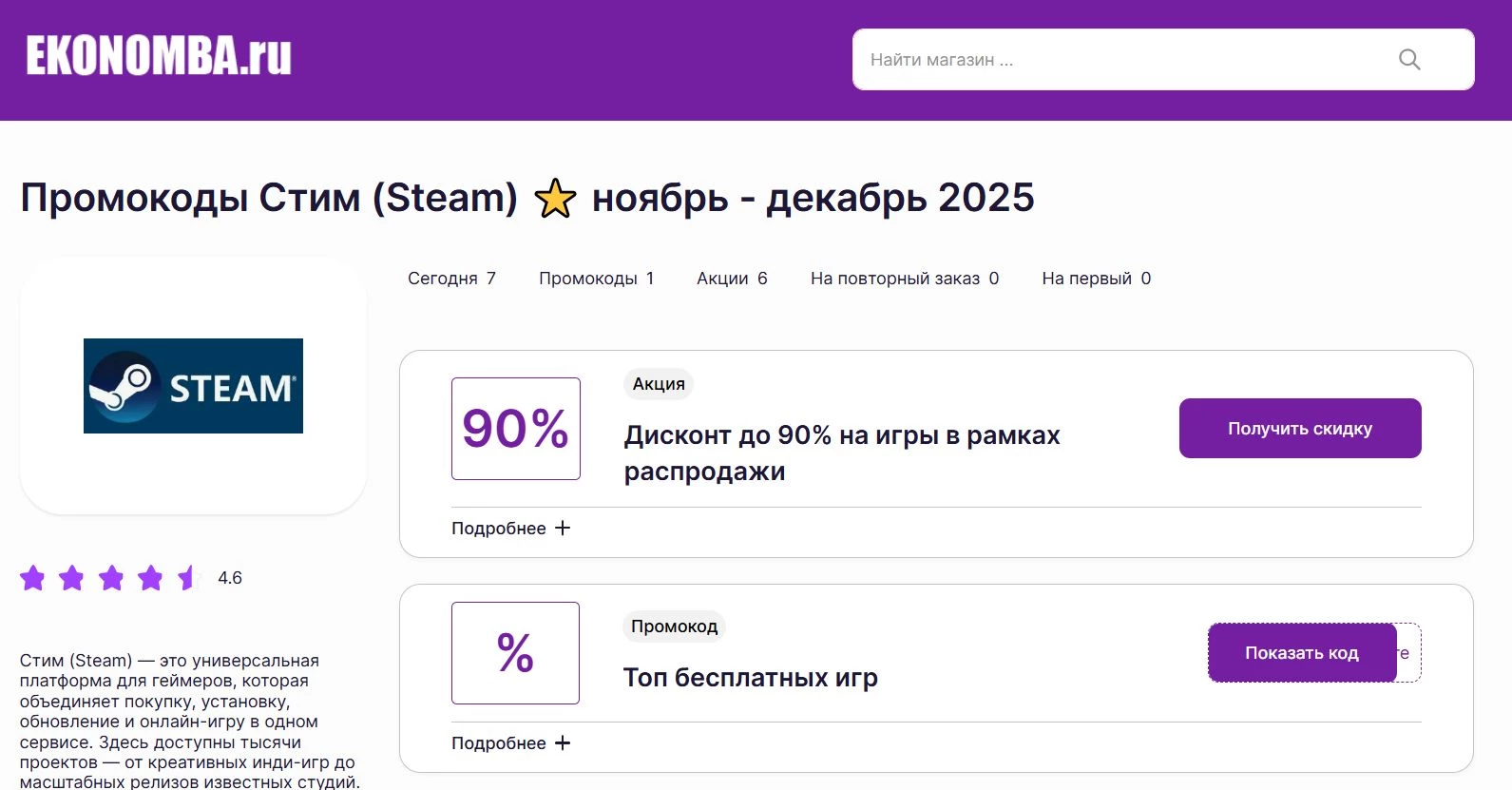
Task: Click the 'Промокод' label on free games offer
Action: pos(675,626)
